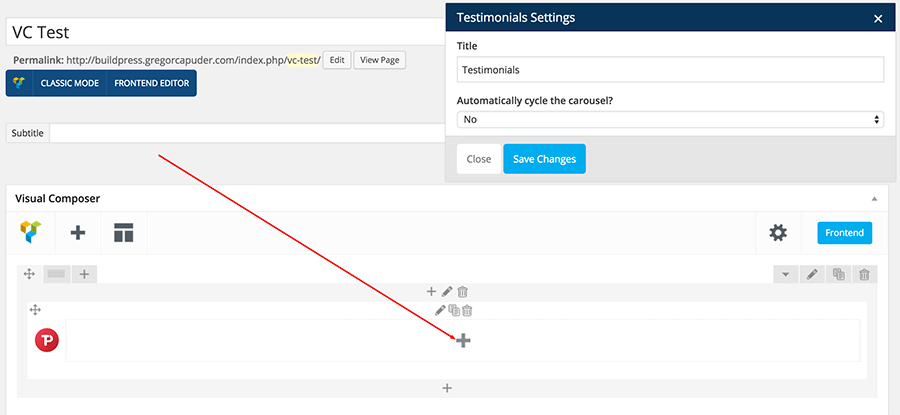The width and height of the screenshot is (900, 415).
Task: Open the templates layout icon in the composer toolbar
Action: tap(123, 233)
